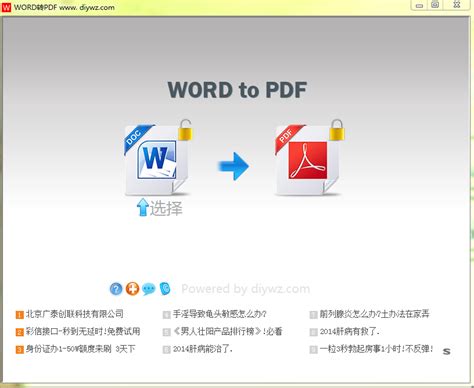474x388 pixels.
Task: Open the 北京广泰创联科技有限公司 ad link
Action: (x=75, y=314)
